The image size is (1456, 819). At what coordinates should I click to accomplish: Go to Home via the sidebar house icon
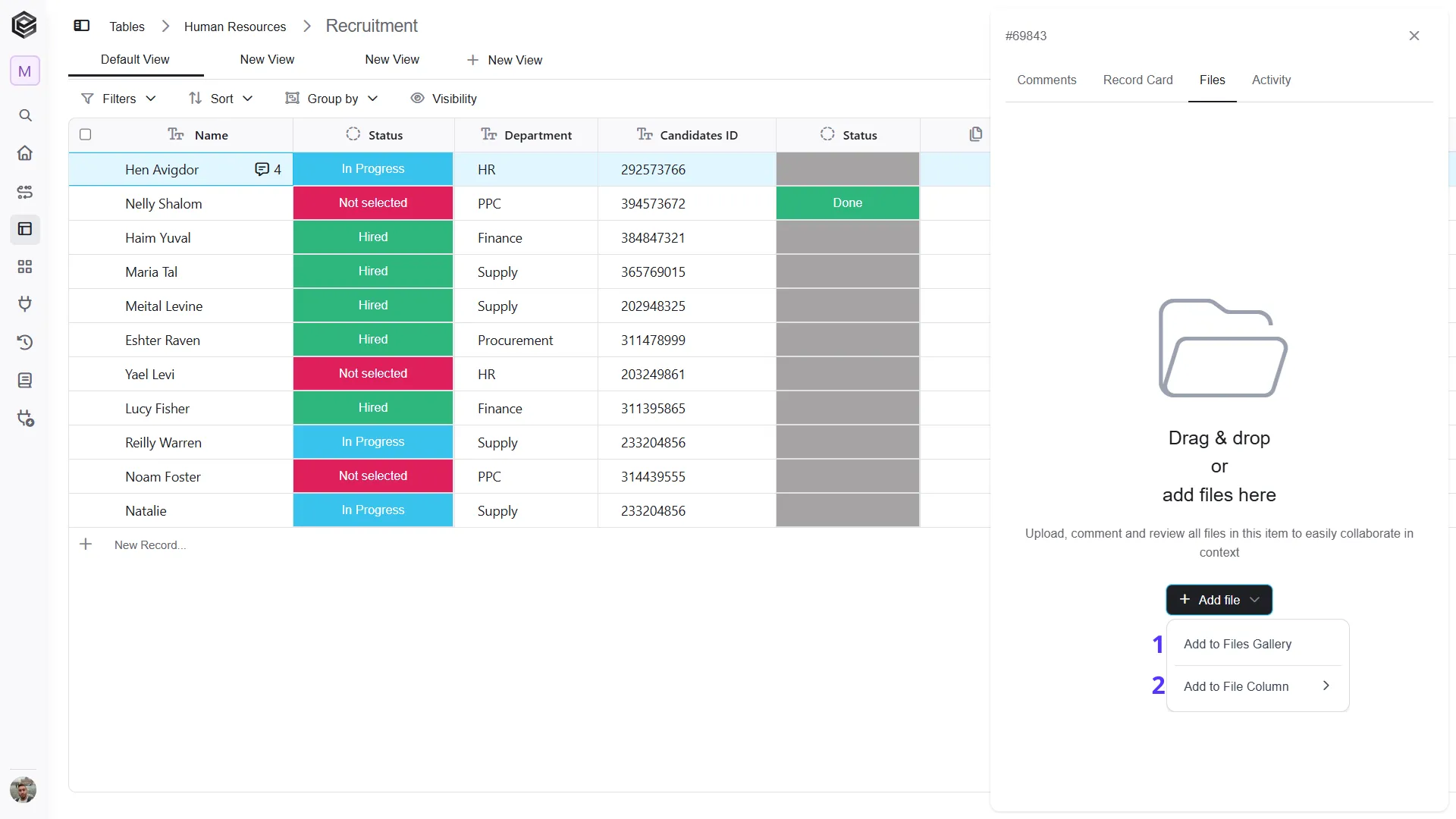[25, 153]
